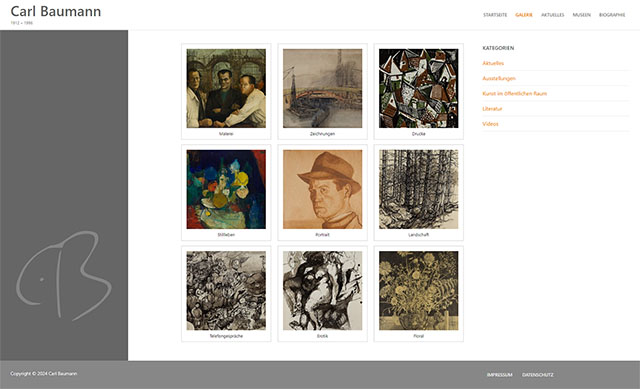640x389 pixels.
Task: Open the Museen menu item
Action: click(x=582, y=15)
